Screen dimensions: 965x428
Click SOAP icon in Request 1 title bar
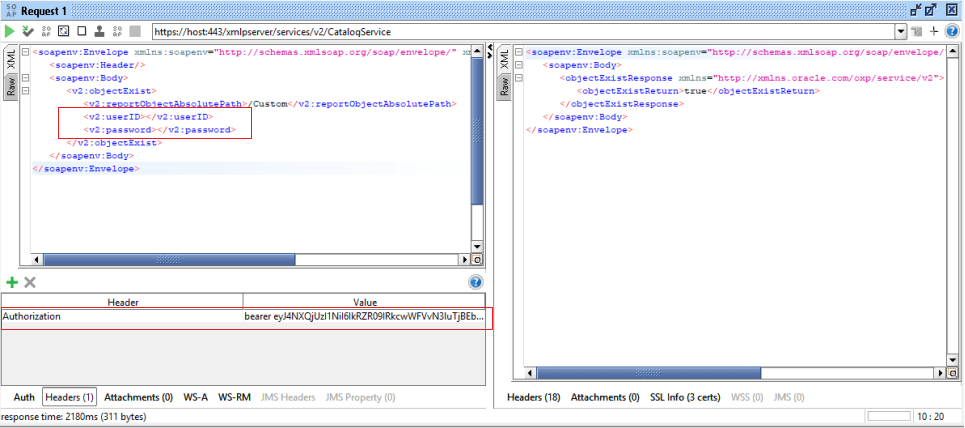pyautogui.click(x=11, y=10)
